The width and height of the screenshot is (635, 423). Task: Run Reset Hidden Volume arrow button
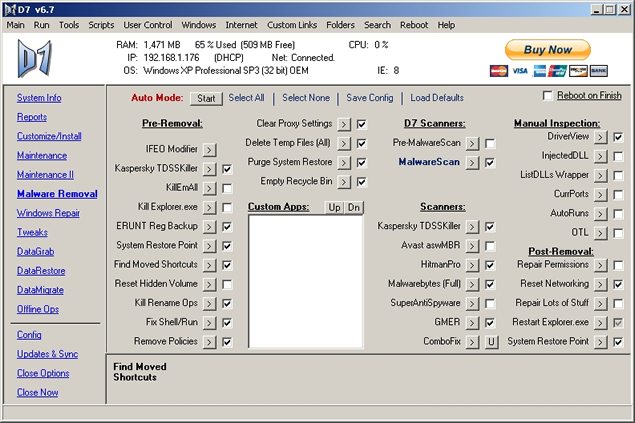pyautogui.click(x=209, y=284)
